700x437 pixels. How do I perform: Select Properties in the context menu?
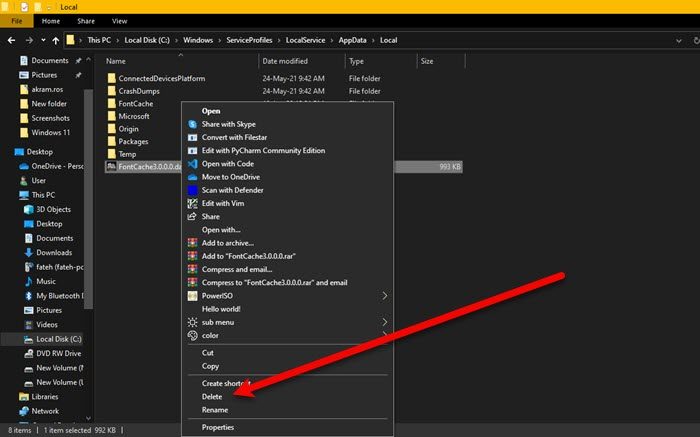pos(218,427)
